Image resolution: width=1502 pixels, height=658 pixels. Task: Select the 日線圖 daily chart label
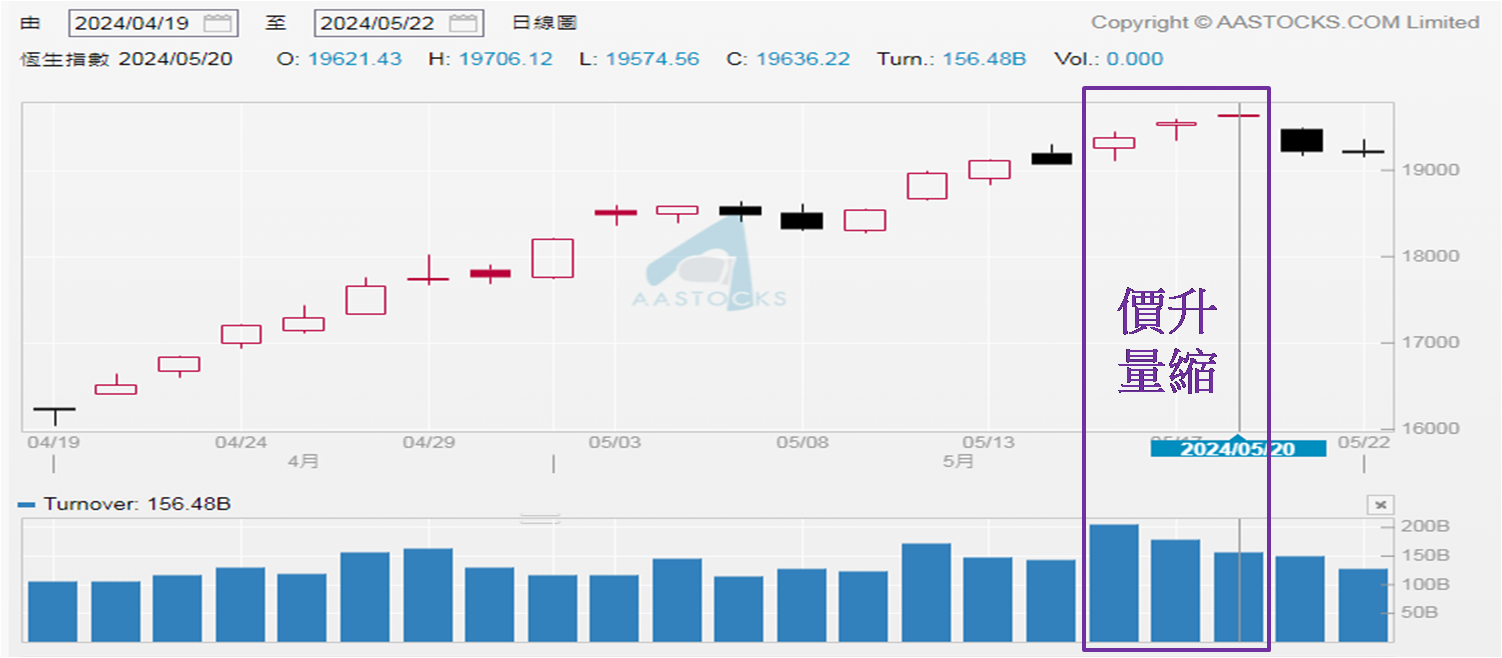[x=544, y=23]
